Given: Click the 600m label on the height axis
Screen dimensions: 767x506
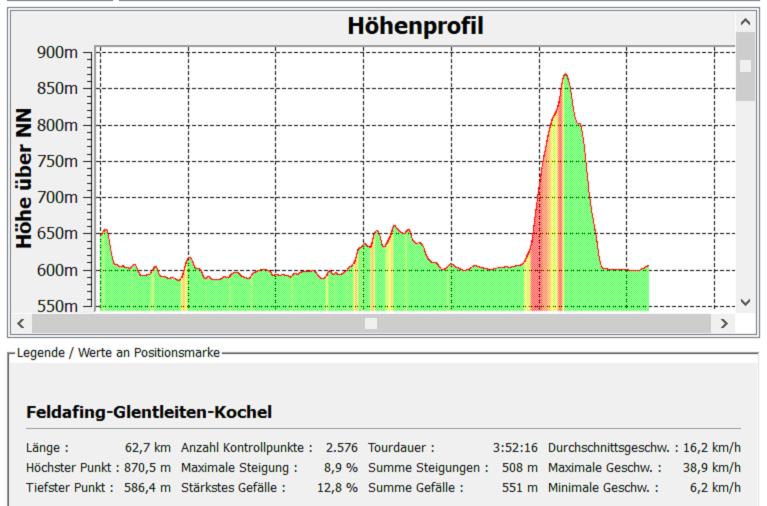Looking at the screenshot, I should [56, 270].
